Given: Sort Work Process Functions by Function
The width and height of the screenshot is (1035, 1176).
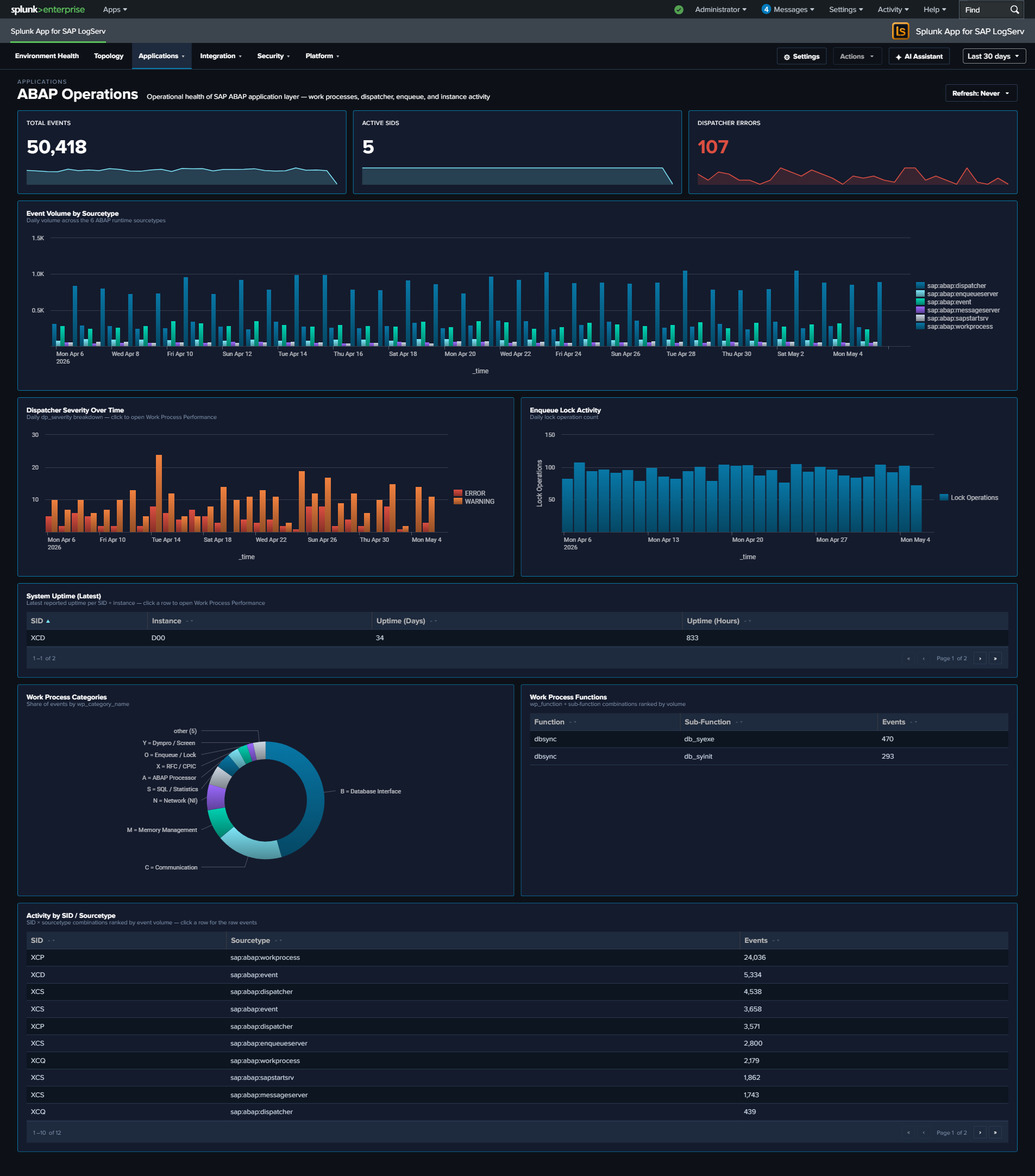Looking at the screenshot, I should 555,722.
